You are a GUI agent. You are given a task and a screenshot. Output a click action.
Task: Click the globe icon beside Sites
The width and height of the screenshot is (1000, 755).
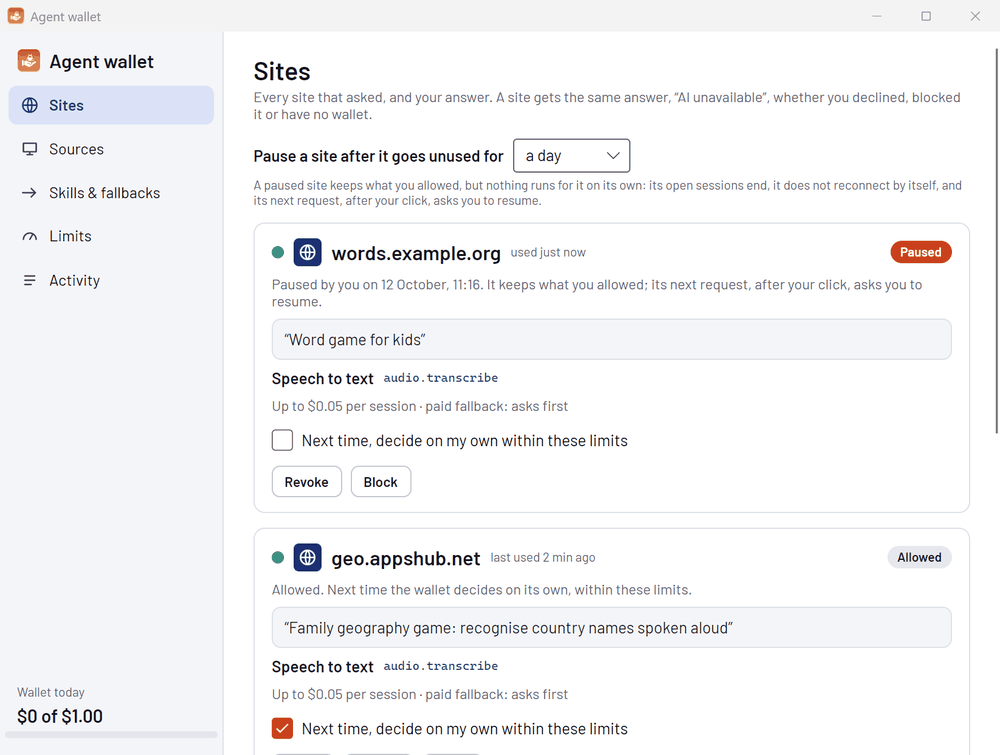point(29,105)
